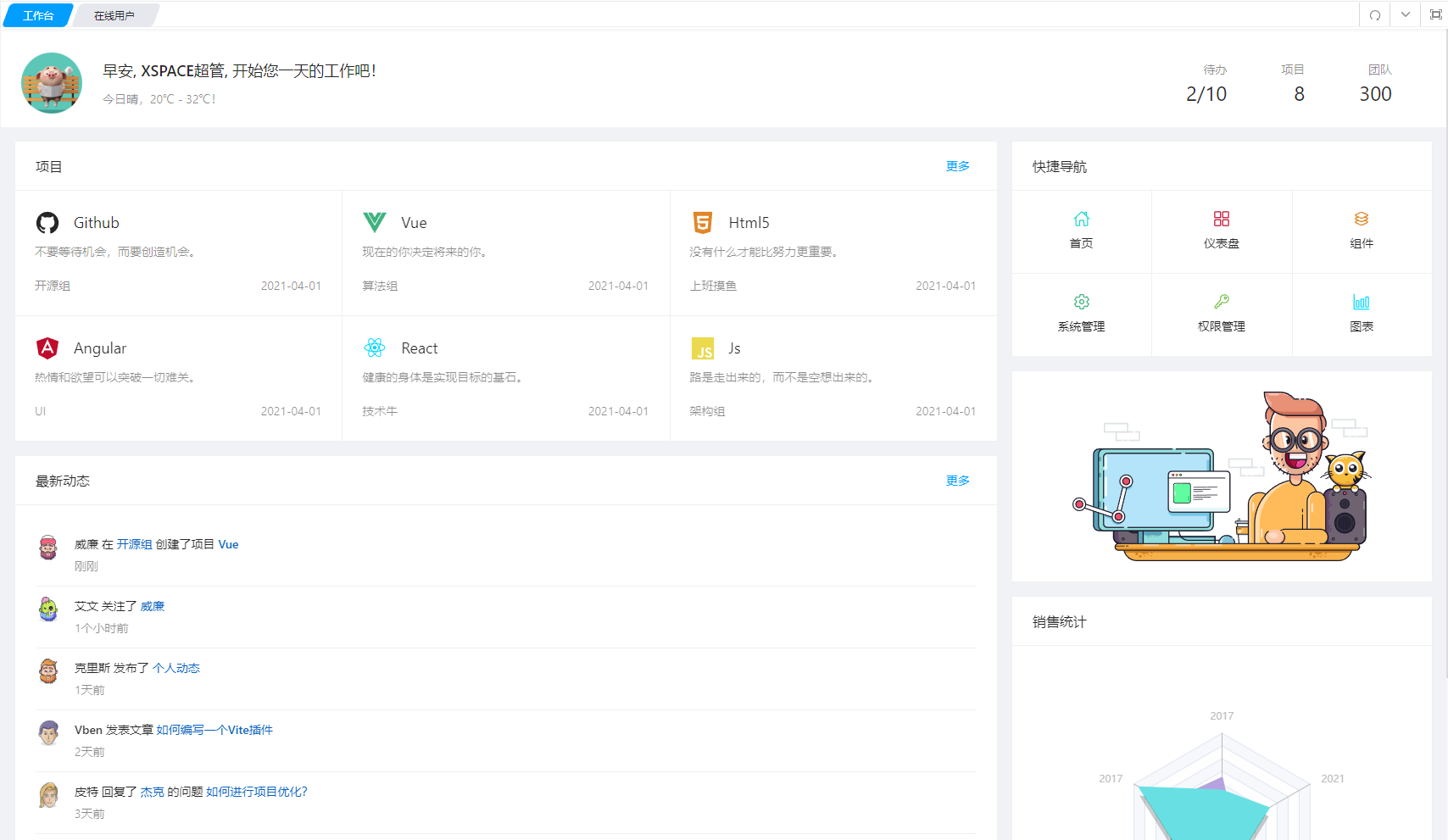Open 如何进行项目优化? question link
Viewport: 1448px width, 840px height.
pos(257,792)
